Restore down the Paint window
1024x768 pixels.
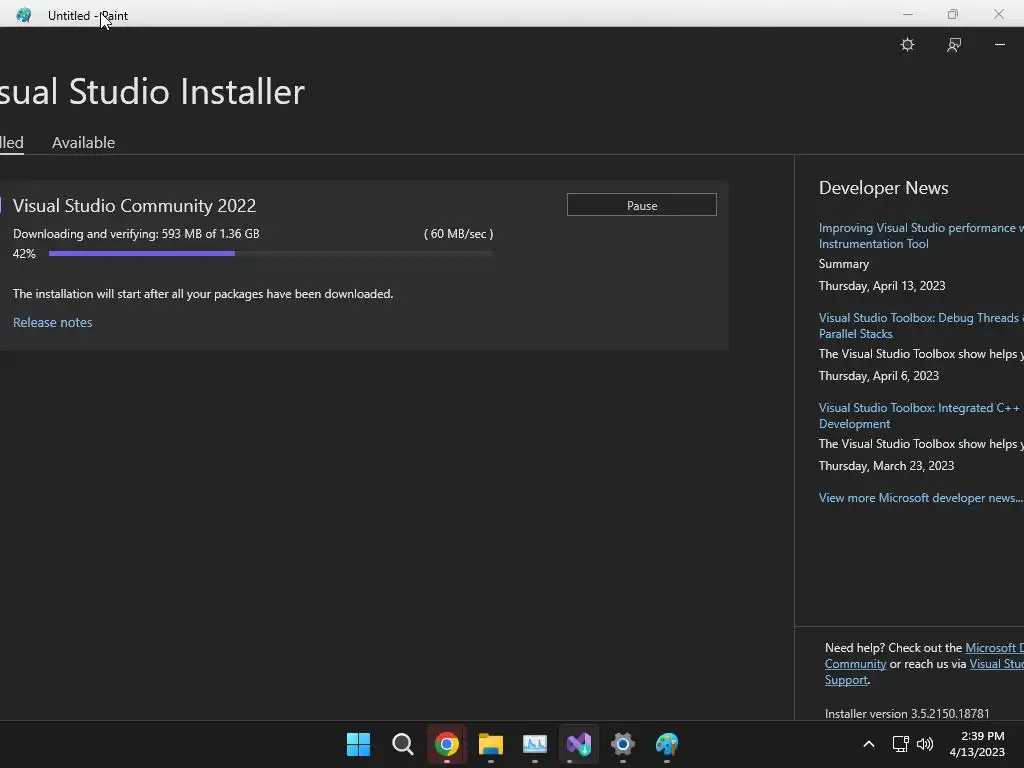pyautogui.click(x=953, y=14)
